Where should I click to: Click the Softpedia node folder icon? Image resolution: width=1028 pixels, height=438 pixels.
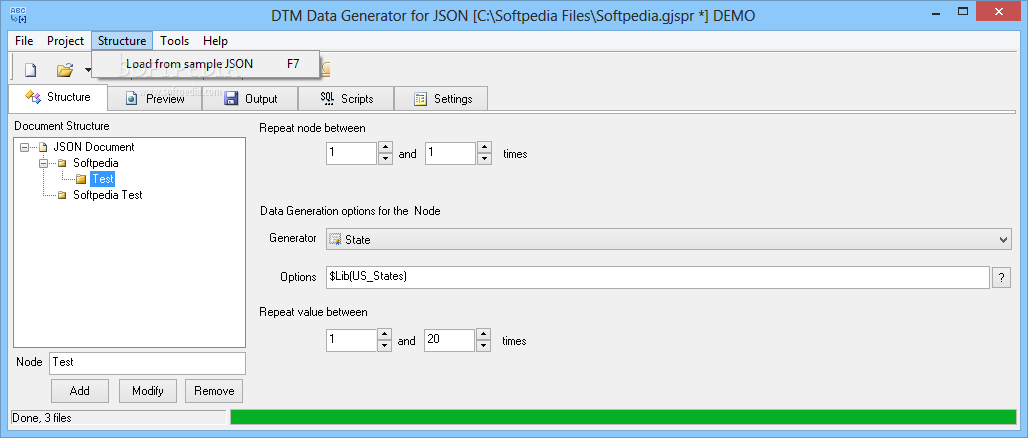(x=62, y=163)
